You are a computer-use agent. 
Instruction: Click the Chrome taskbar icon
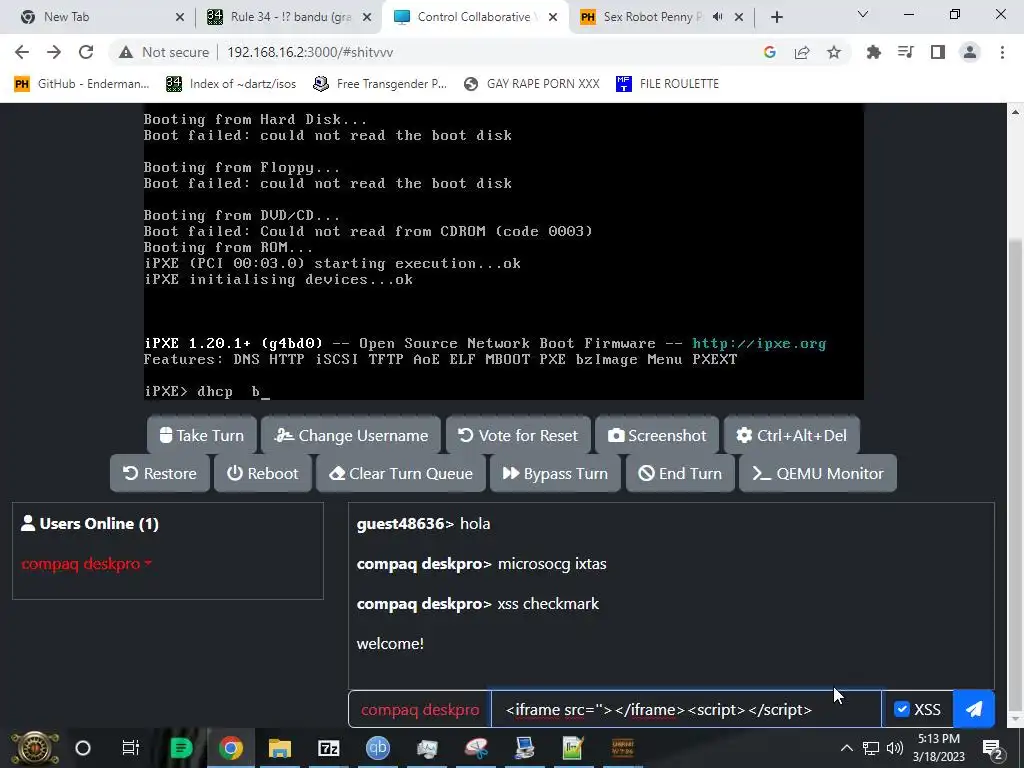231,748
